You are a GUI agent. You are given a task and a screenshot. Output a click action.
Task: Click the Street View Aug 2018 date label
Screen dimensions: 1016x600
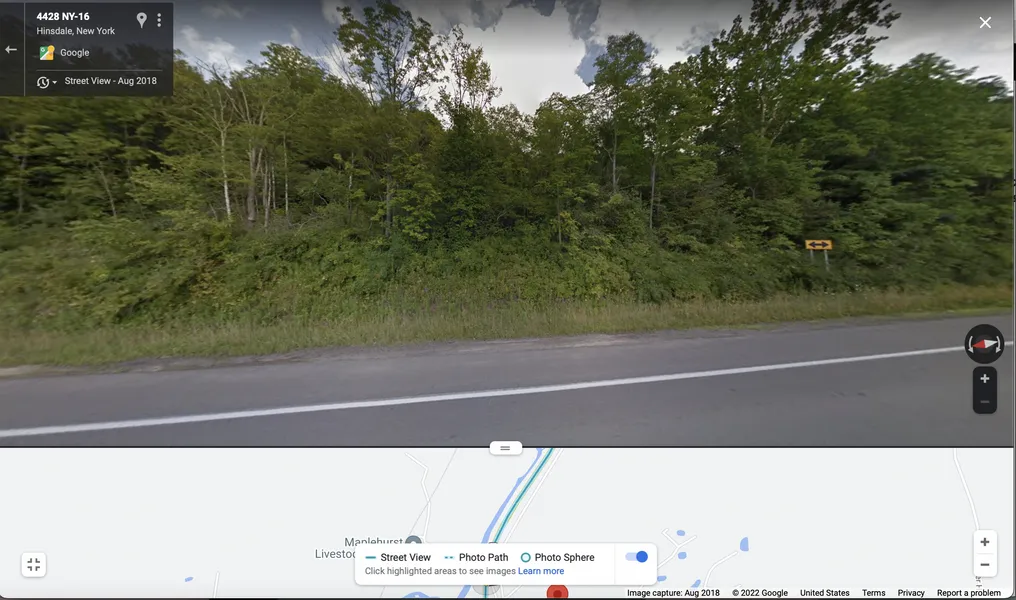[x=111, y=81]
